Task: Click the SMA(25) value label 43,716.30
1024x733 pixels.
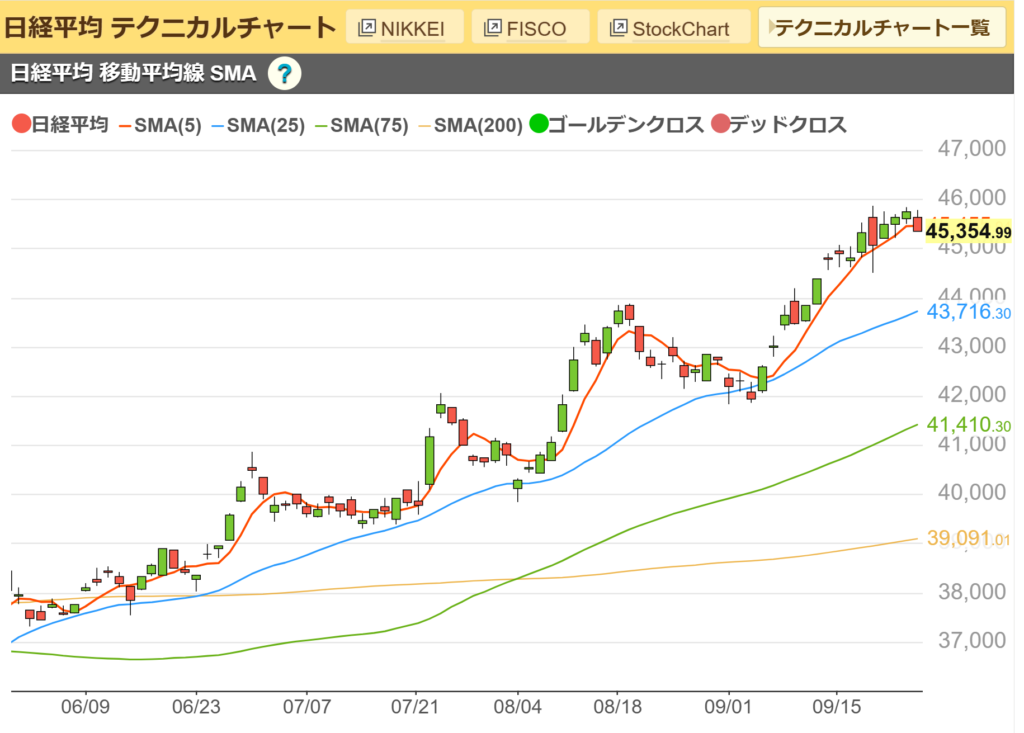Action: point(968,312)
